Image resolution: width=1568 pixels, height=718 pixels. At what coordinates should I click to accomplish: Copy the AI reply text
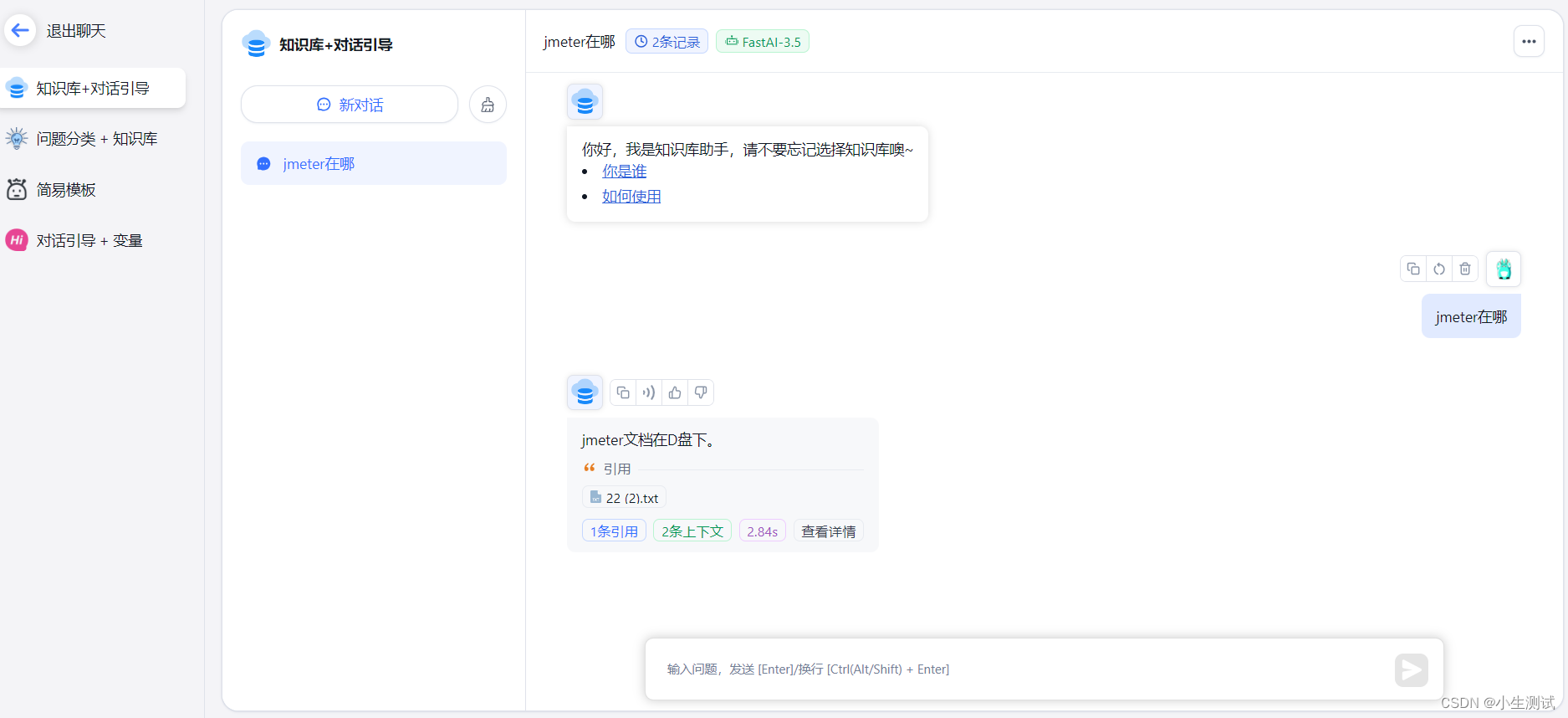click(623, 392)
